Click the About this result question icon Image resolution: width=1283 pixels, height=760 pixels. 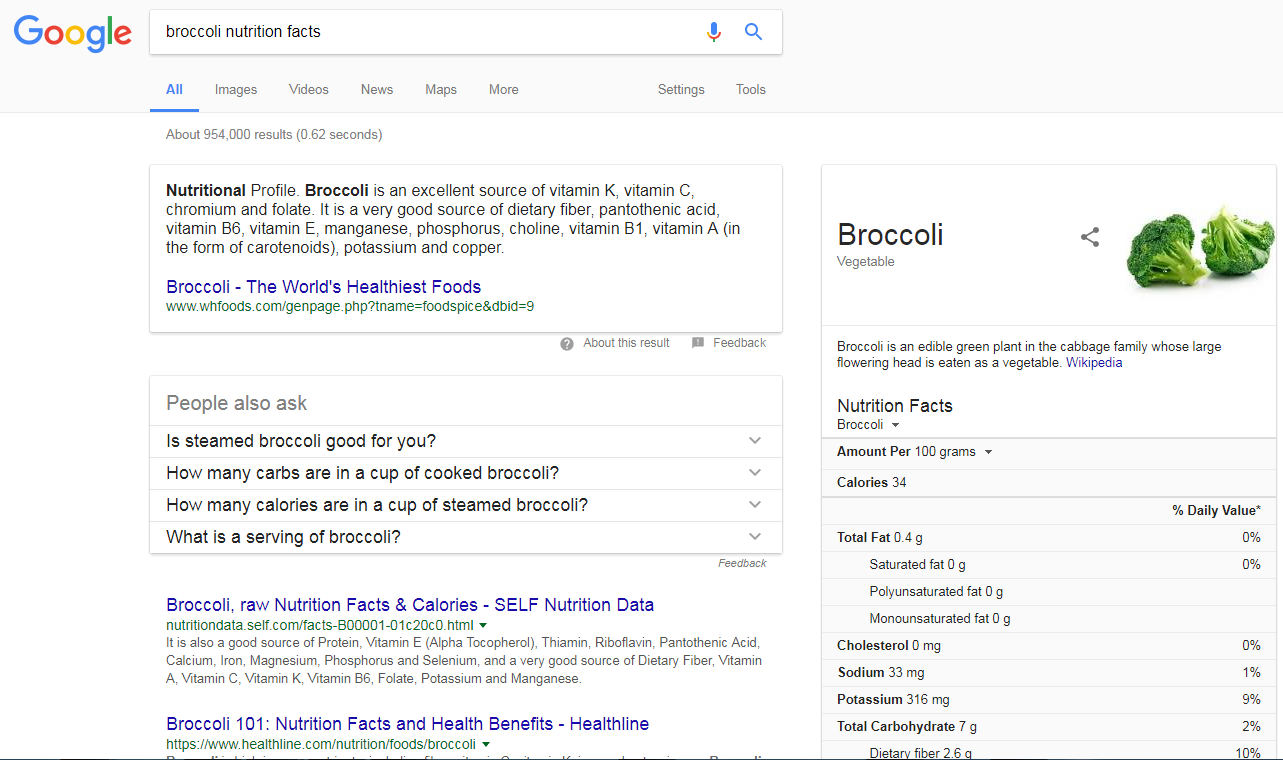(x=567, y=344)
